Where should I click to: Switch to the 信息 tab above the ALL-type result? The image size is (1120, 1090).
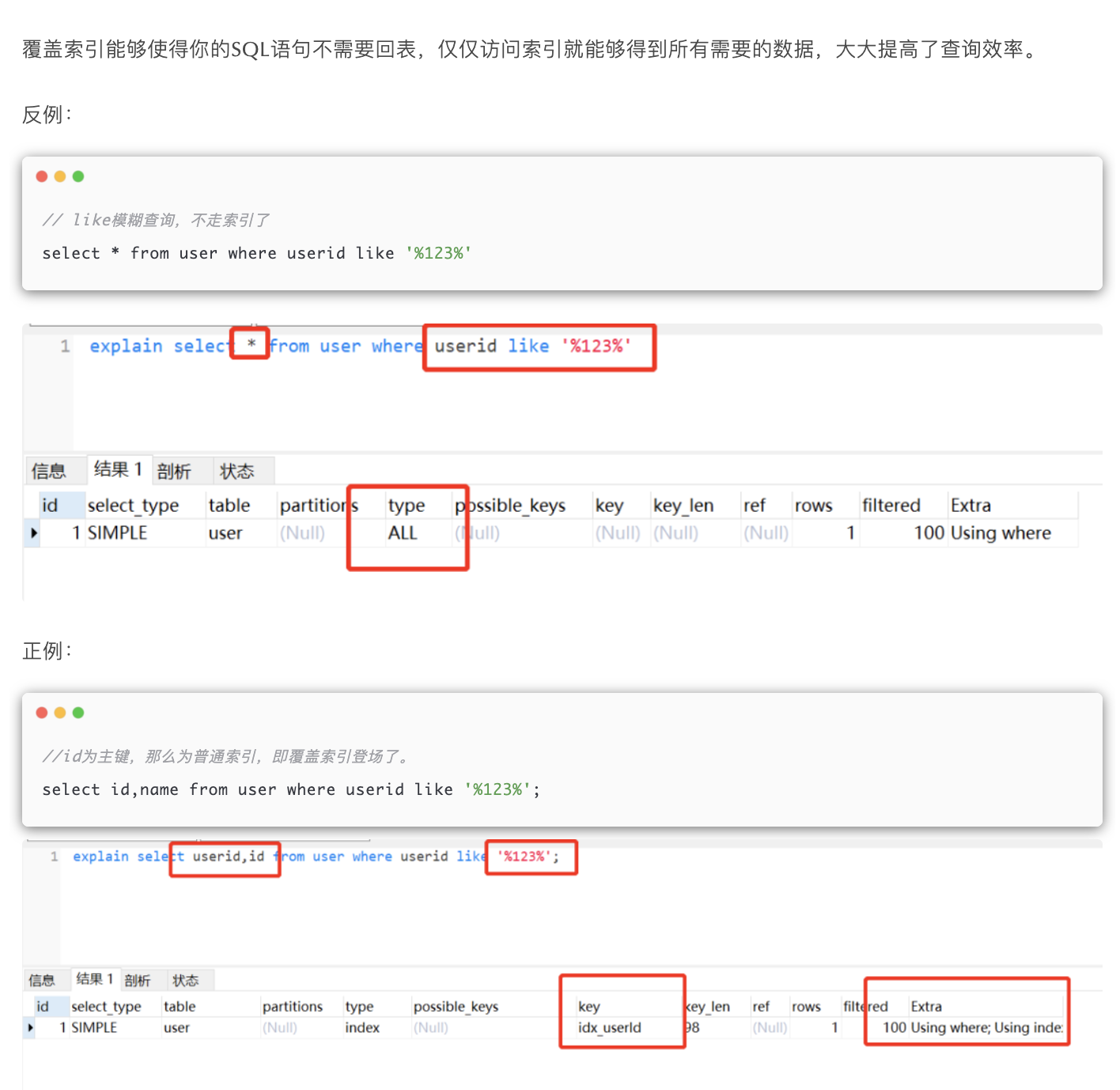(x=48, y=471)
